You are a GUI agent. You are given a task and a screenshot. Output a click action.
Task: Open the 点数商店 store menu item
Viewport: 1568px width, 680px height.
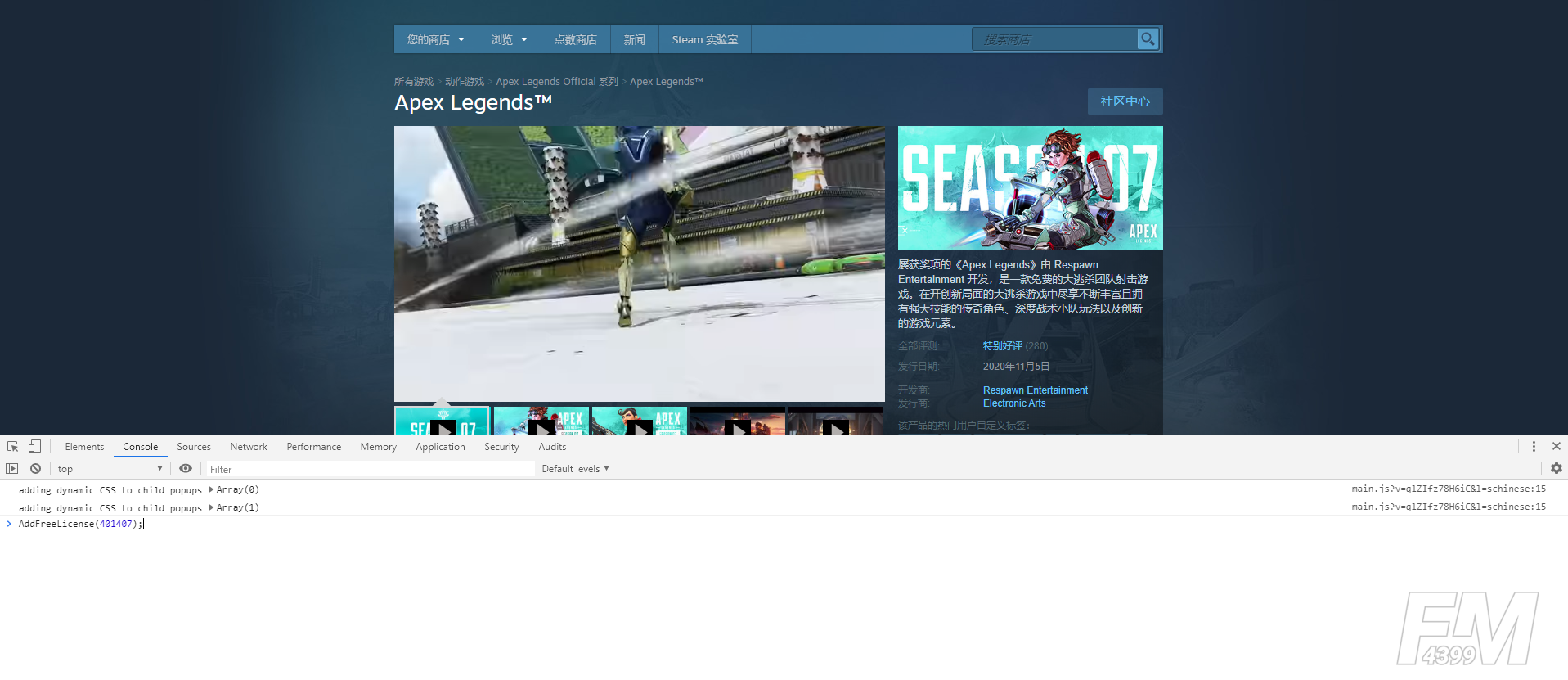pyautogui.click(x=576, y=39)
